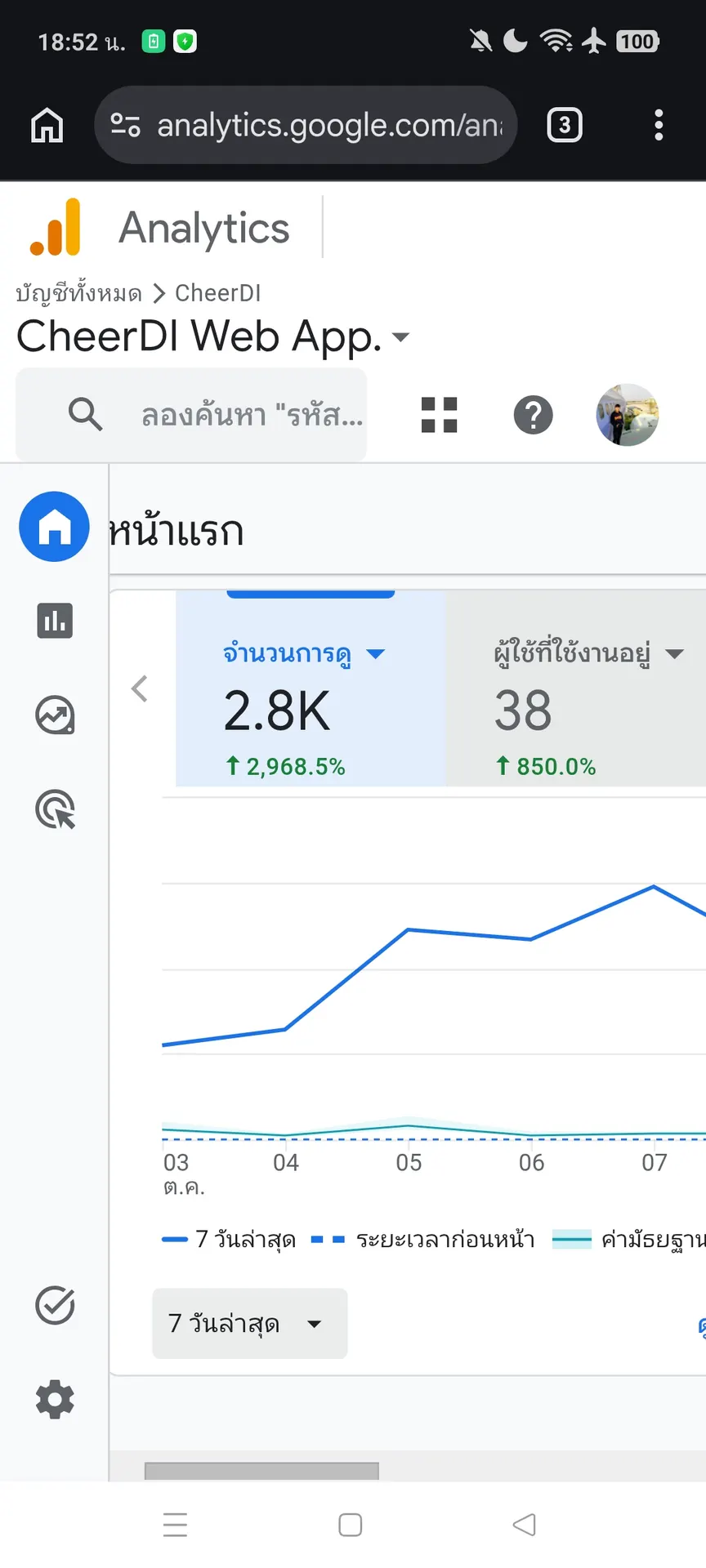Click the บัญชีทั้งหมด breadcrumb link

click(x=78, y=293)
